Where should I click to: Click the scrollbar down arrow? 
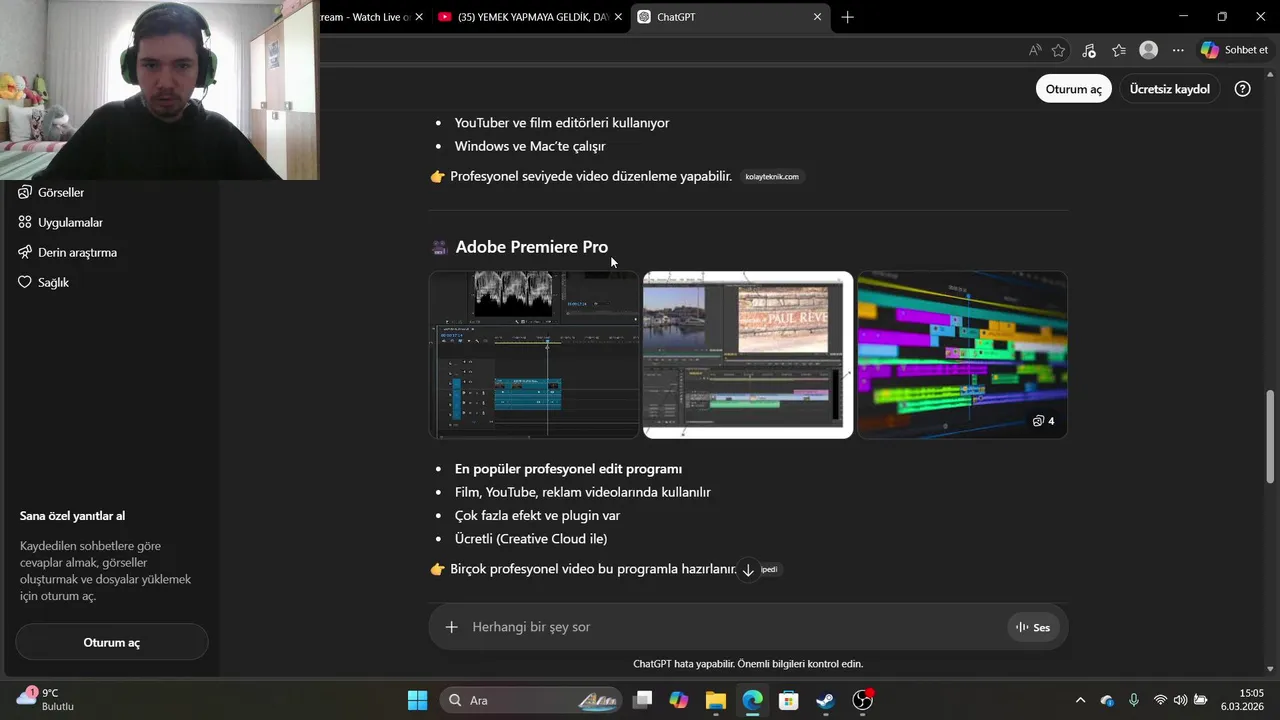1270,669
